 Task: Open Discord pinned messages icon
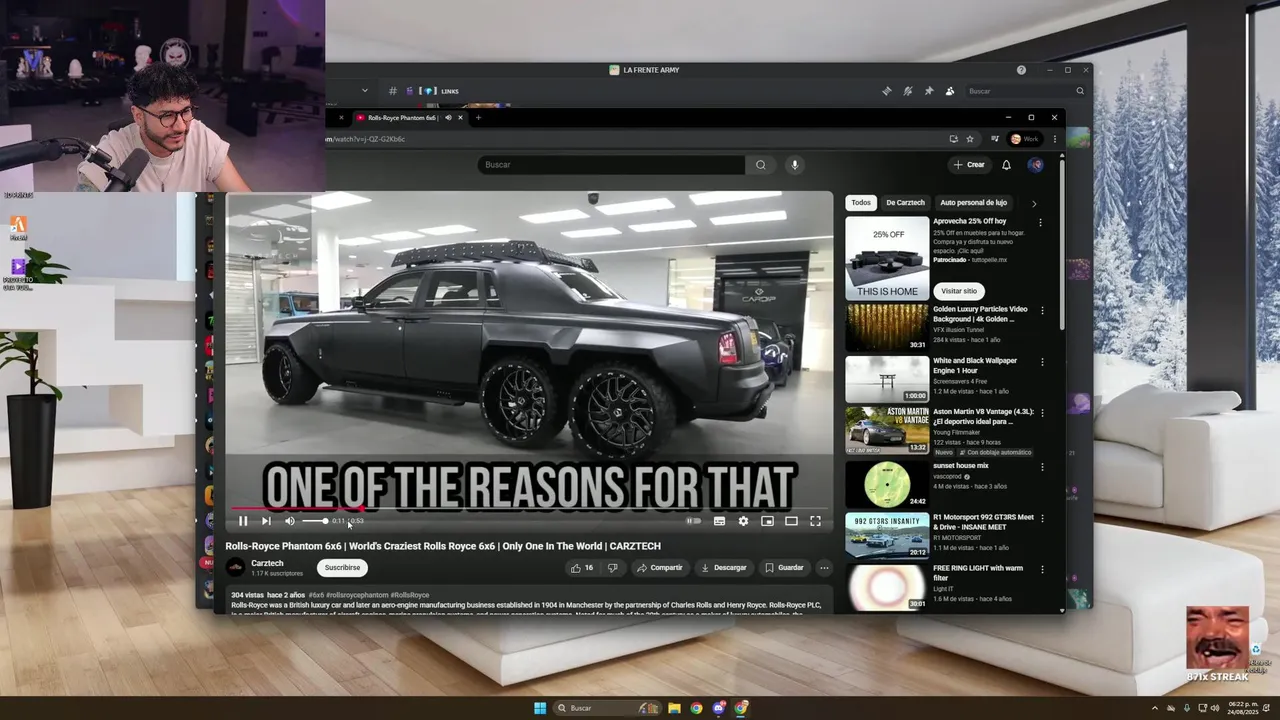point(928,91)
